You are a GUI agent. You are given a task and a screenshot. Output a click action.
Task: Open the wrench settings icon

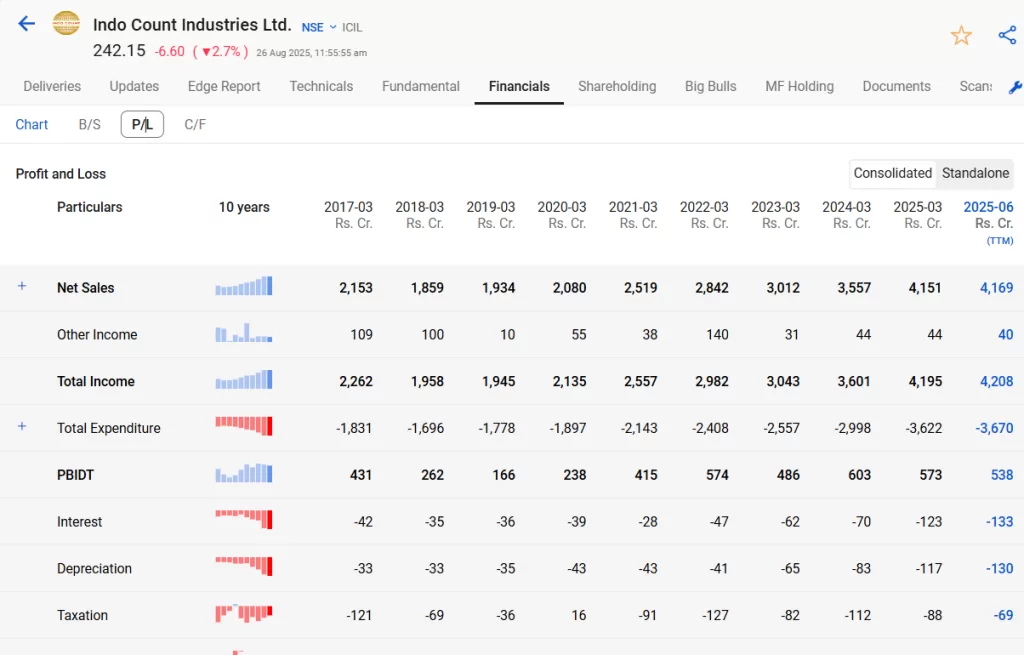1015,87
